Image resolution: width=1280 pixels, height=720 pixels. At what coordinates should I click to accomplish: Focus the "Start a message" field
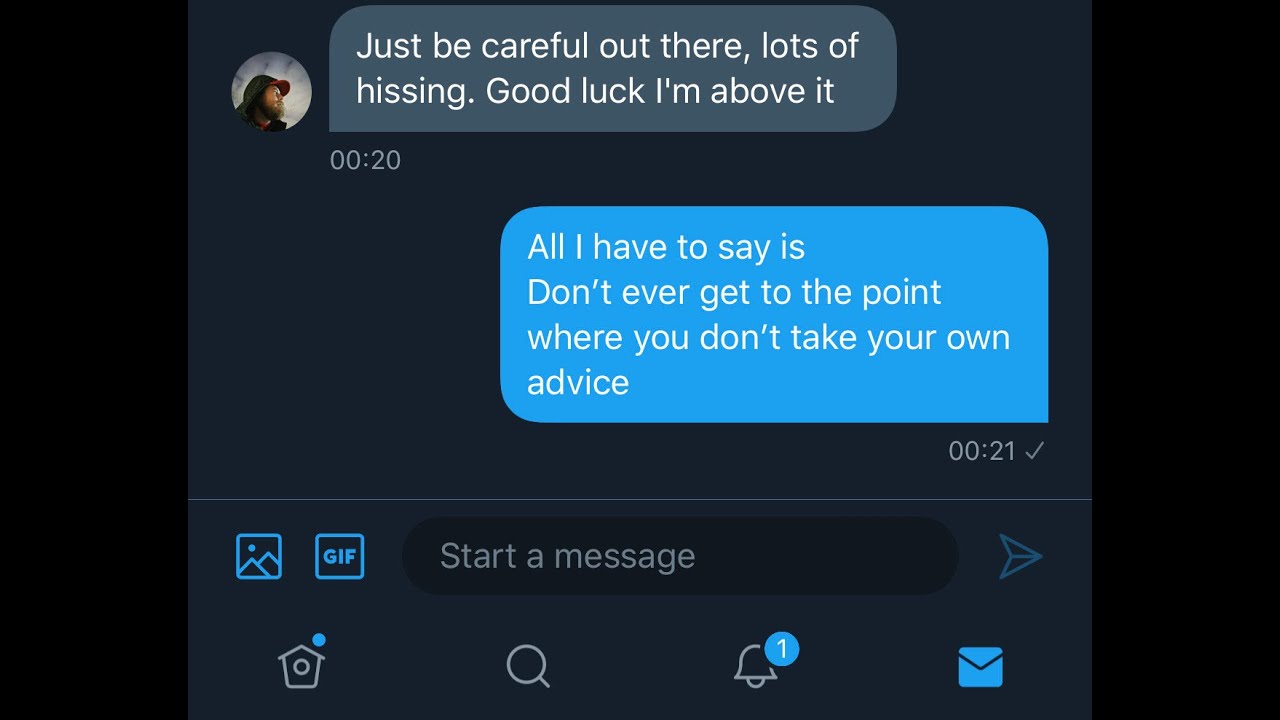click(680, 556)
